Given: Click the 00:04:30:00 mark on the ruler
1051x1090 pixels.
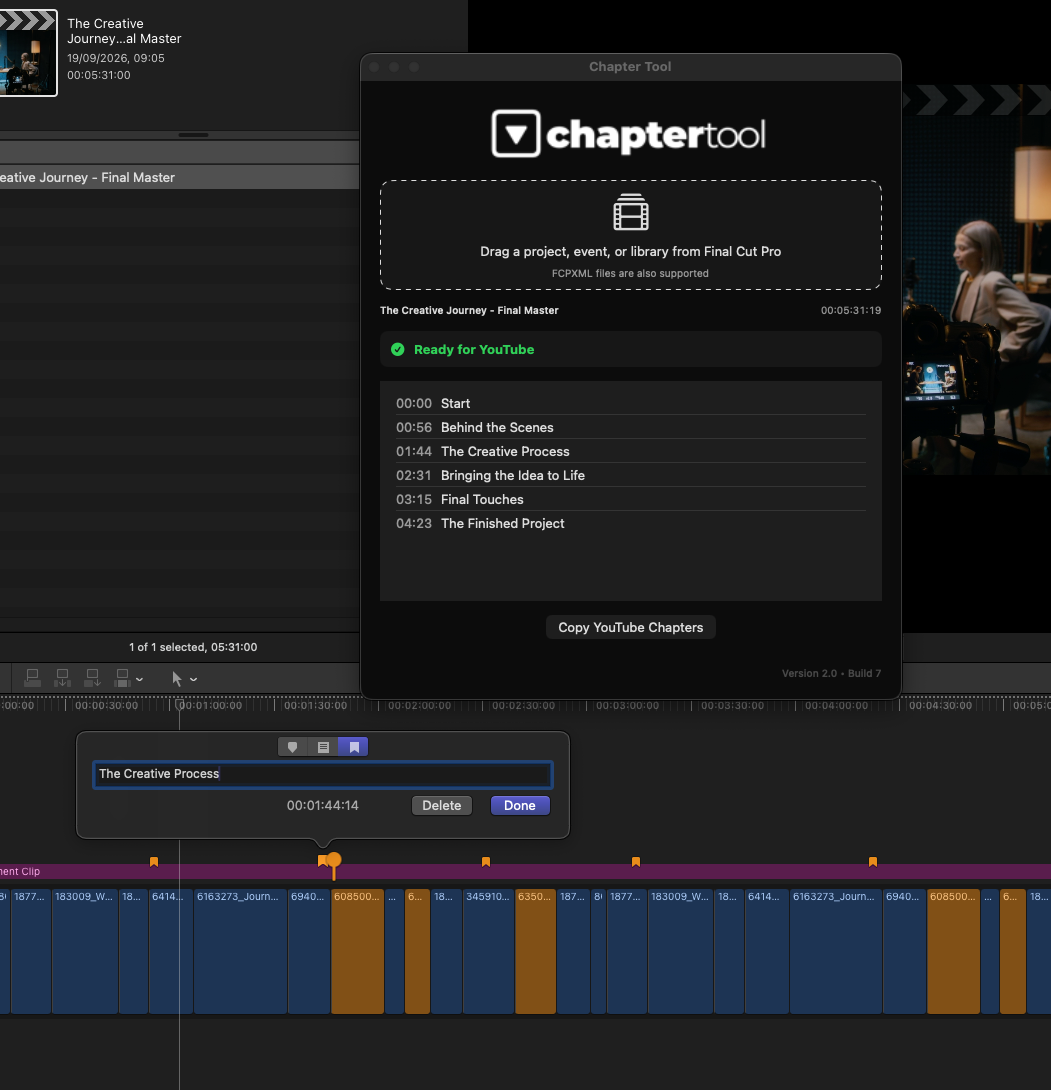Looking at the screenshot, I should tap(940, 706).
